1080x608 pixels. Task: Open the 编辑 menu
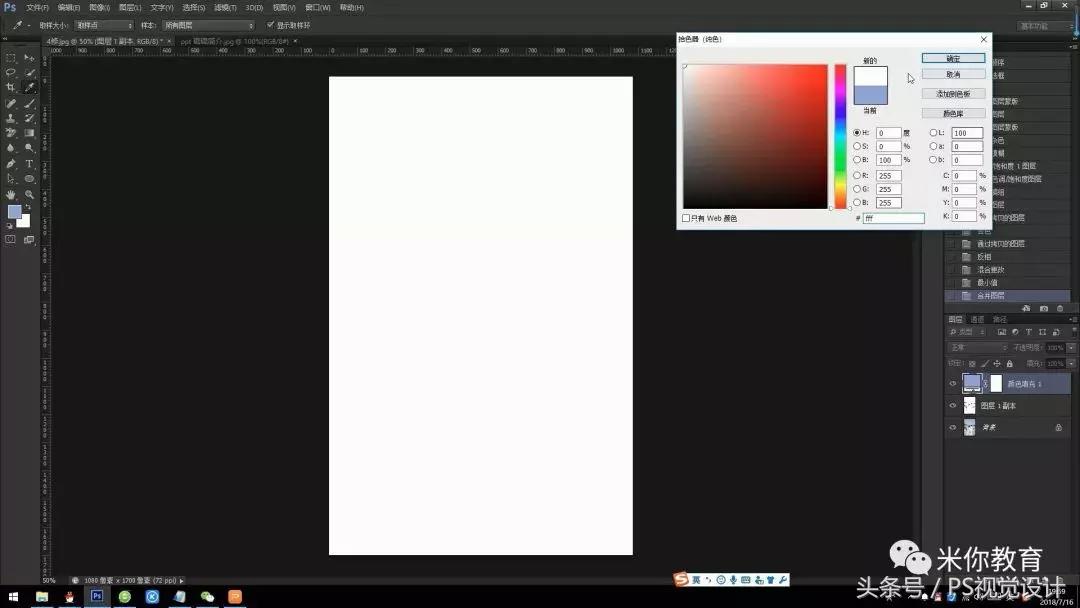65,7
